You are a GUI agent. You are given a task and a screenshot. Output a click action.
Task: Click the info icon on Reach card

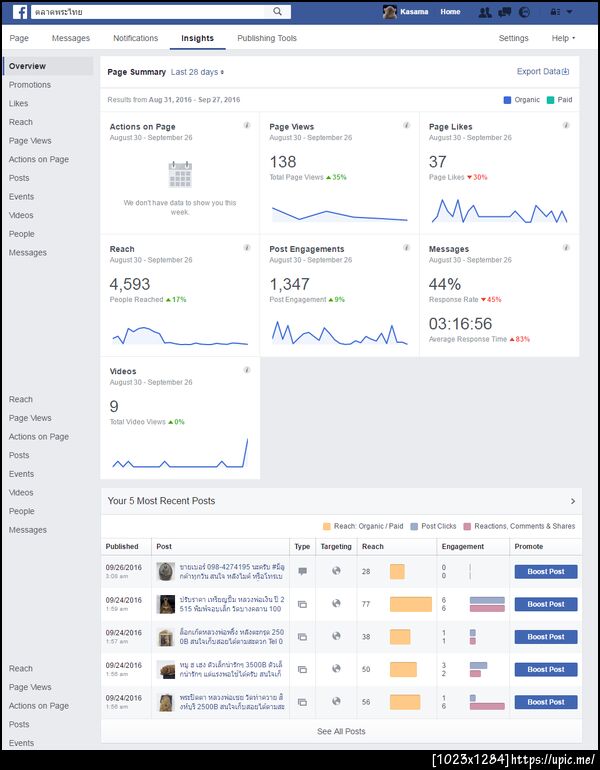[x=247, y=248]
